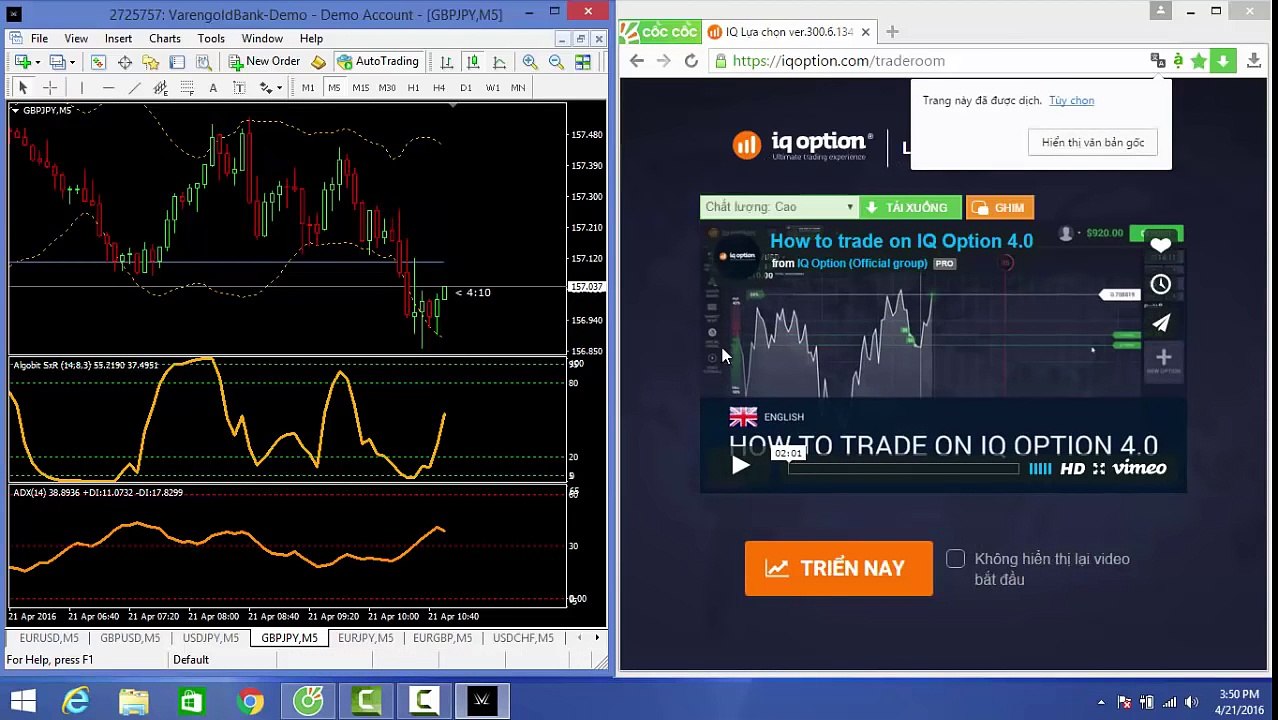Select the M30 timeframe
The width and height of the screenshot is (1278, 720).
pyautogui.click(x=386, y=88)
